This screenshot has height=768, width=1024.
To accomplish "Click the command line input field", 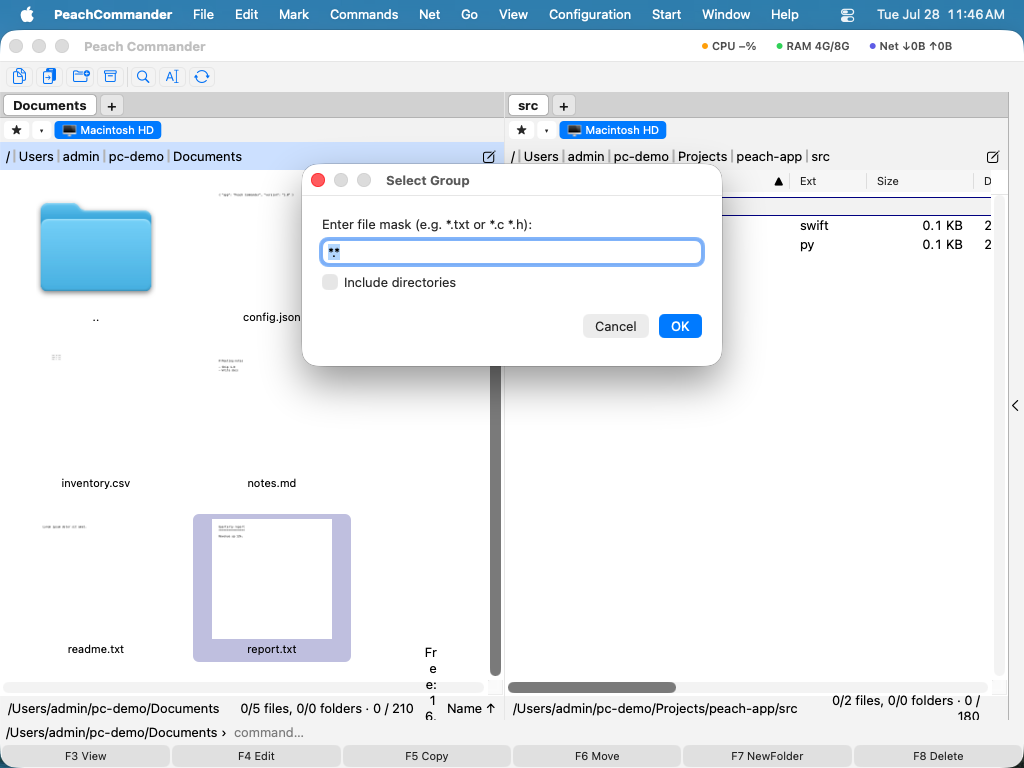I will pyautogui.click(x=626, y=733).
